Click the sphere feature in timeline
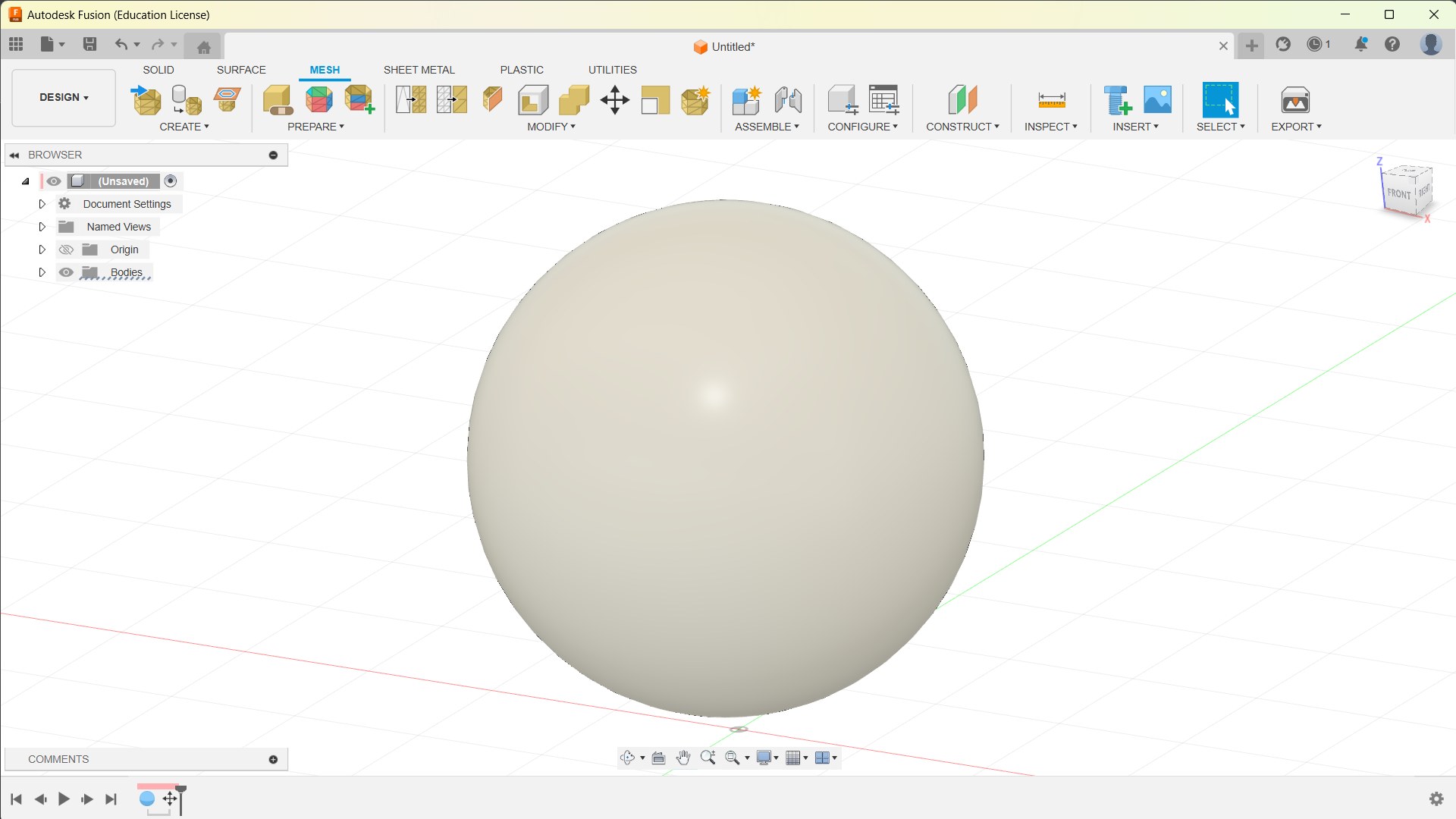The height and width of the screenshot is (819, 1456). [147, 799]
